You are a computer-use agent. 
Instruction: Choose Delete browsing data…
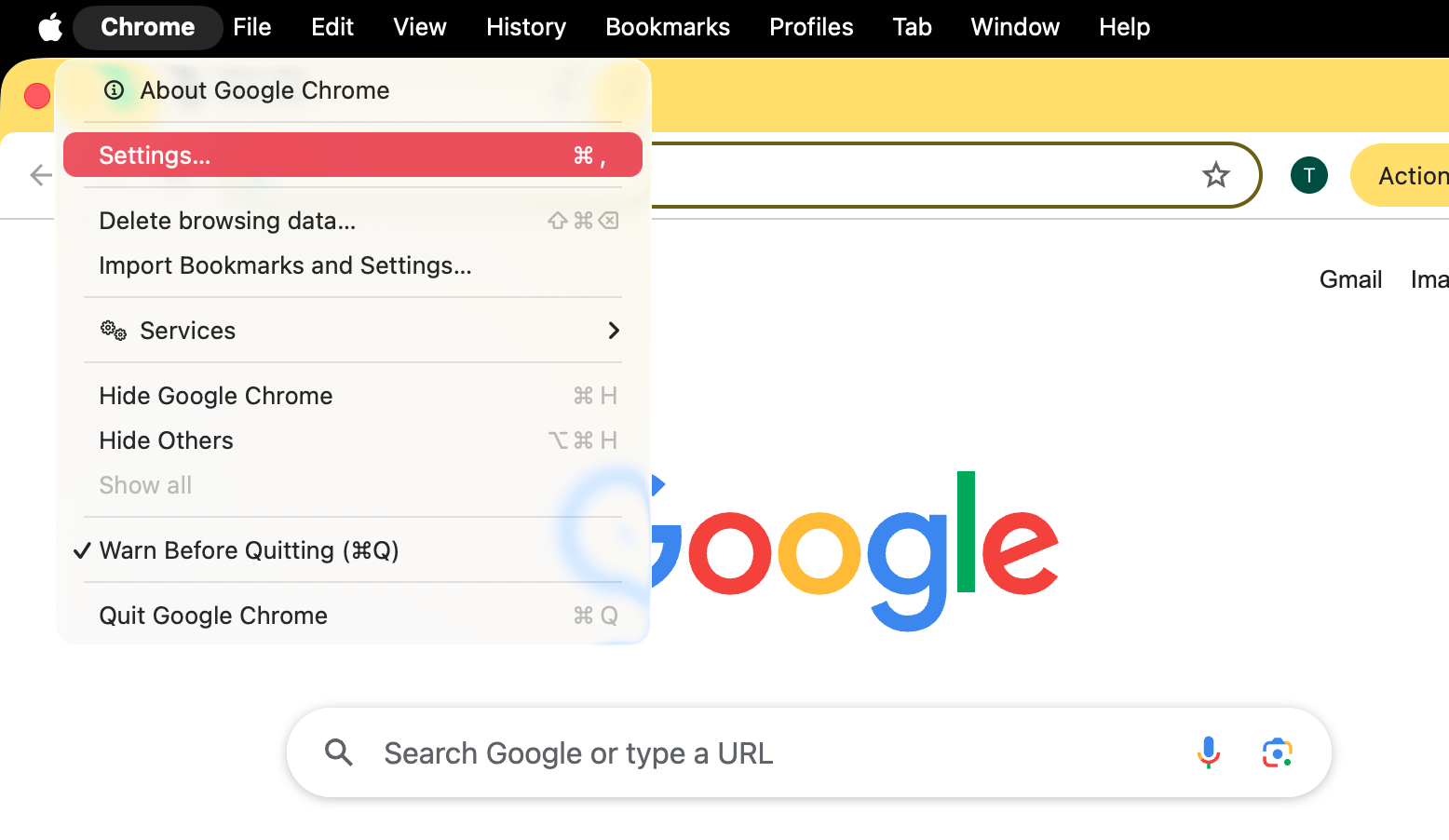coord(227,221)
